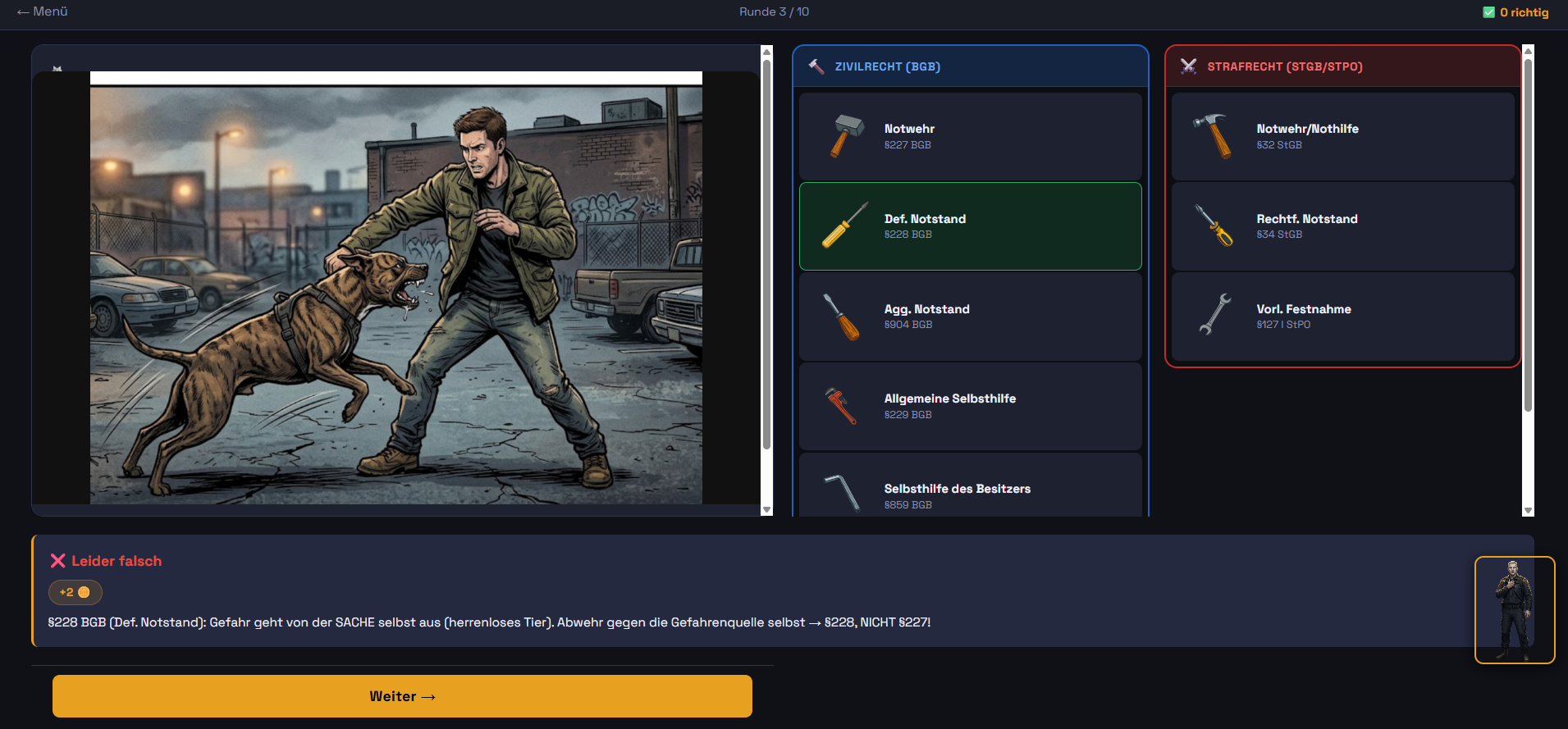Select the screwdriver icon for Rechtf. Notstand
1568x729 pixels.
(x=1214, y=226)
